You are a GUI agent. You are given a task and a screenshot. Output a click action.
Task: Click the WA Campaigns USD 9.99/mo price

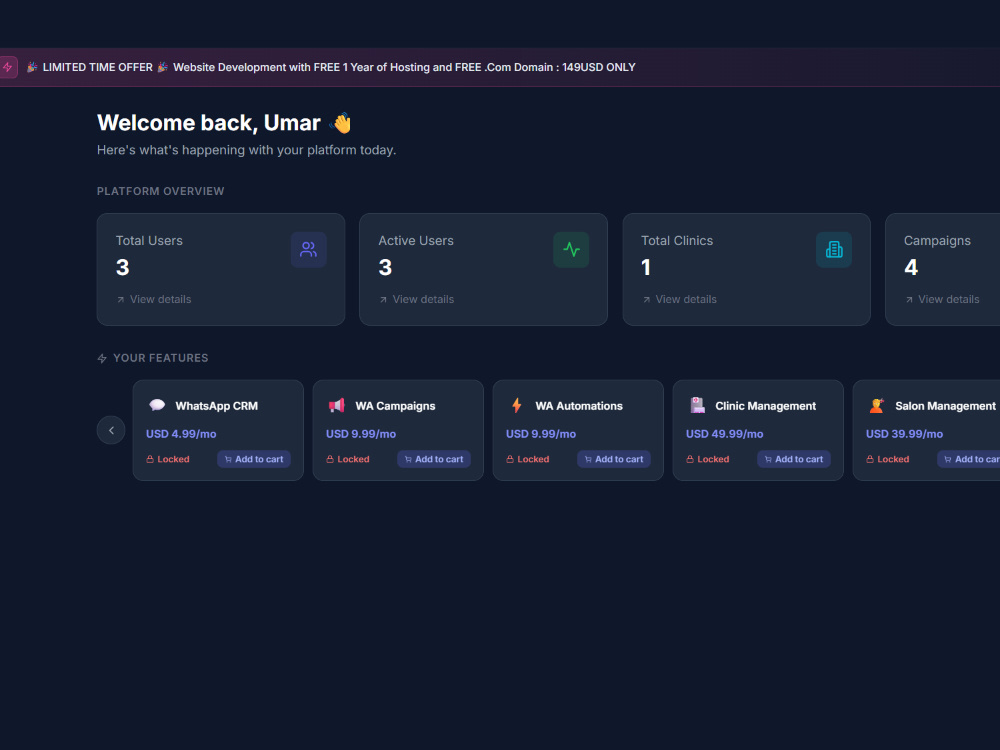click(x=361, y=434)
